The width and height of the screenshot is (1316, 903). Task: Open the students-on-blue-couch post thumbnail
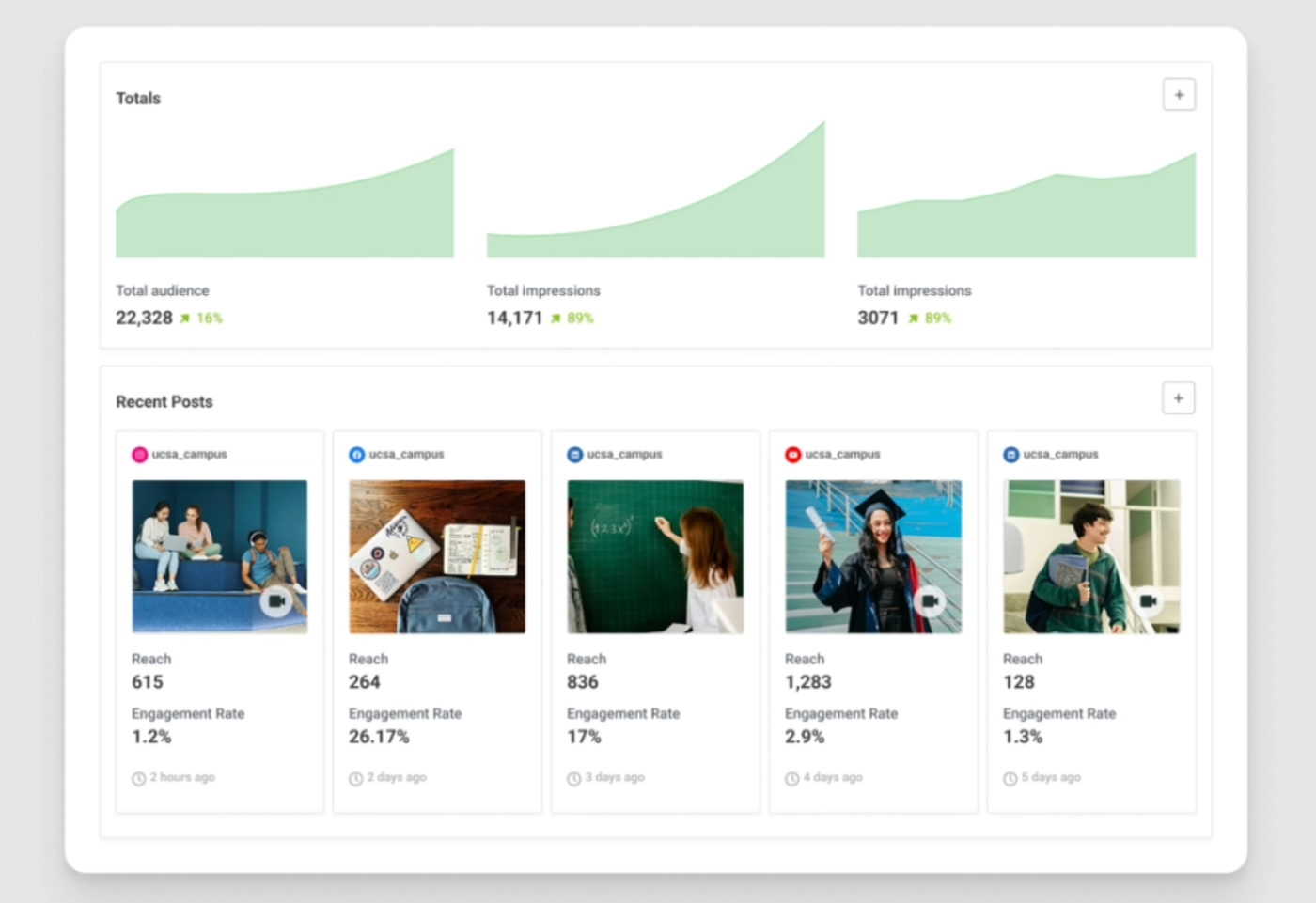[x=219, y=556]
